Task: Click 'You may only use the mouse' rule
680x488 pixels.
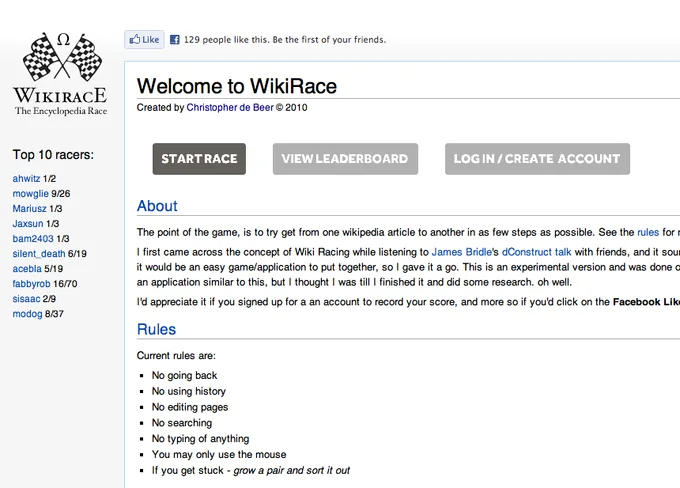Action: pyautogui.click(x=219, y=455)
